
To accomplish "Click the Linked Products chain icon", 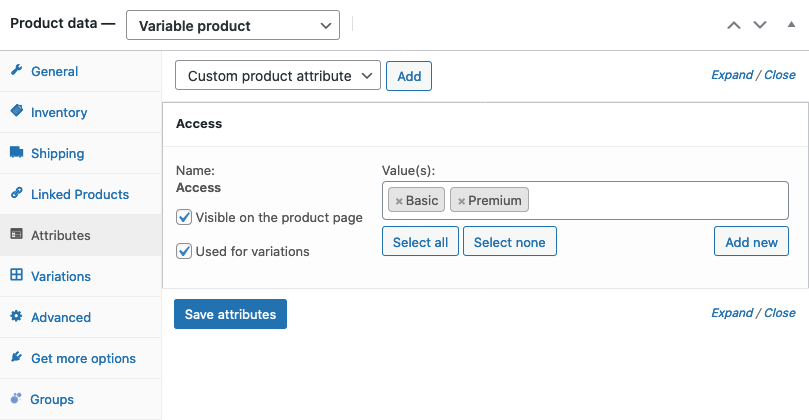I will pyautogui.click(x=16, y=194).
